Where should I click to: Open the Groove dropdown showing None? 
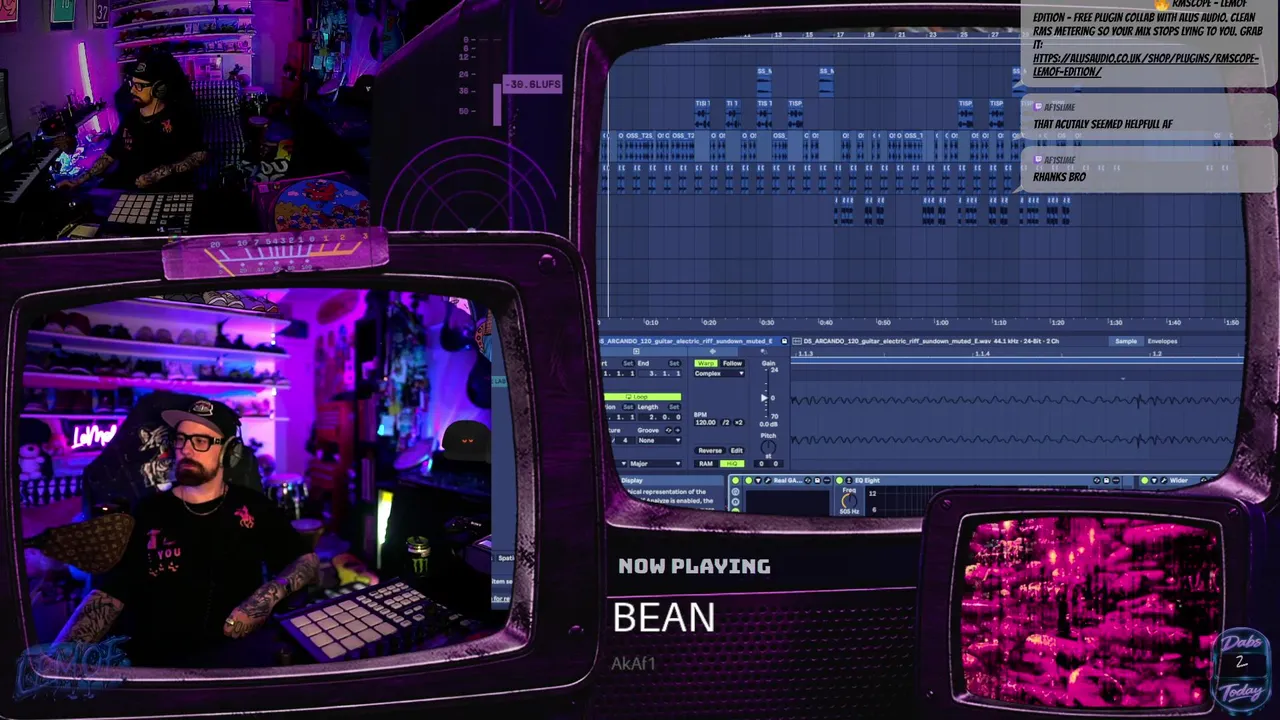click(x=659, y=440)
